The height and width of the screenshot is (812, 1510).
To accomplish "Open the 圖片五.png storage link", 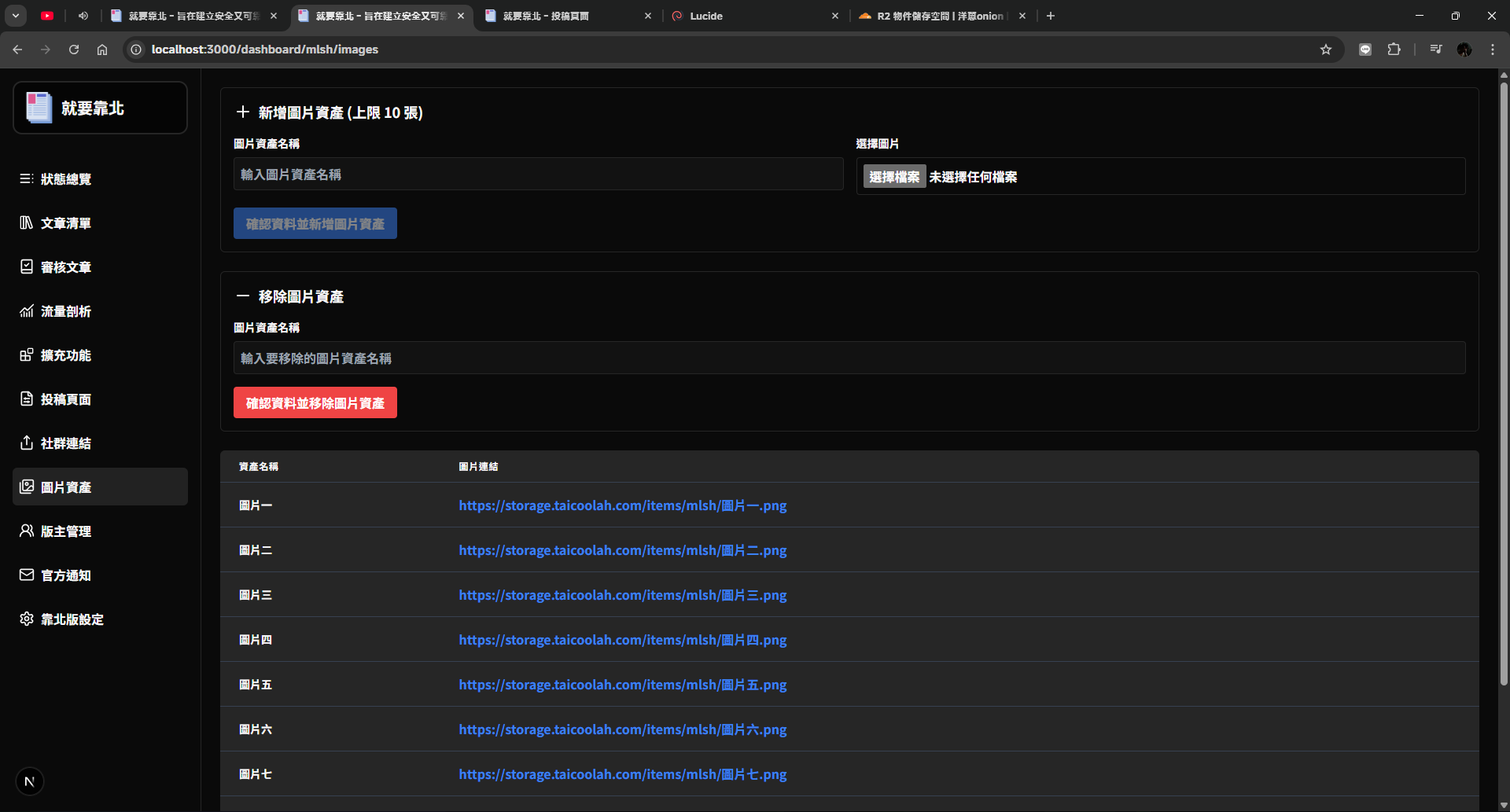I will pos(623,685).
